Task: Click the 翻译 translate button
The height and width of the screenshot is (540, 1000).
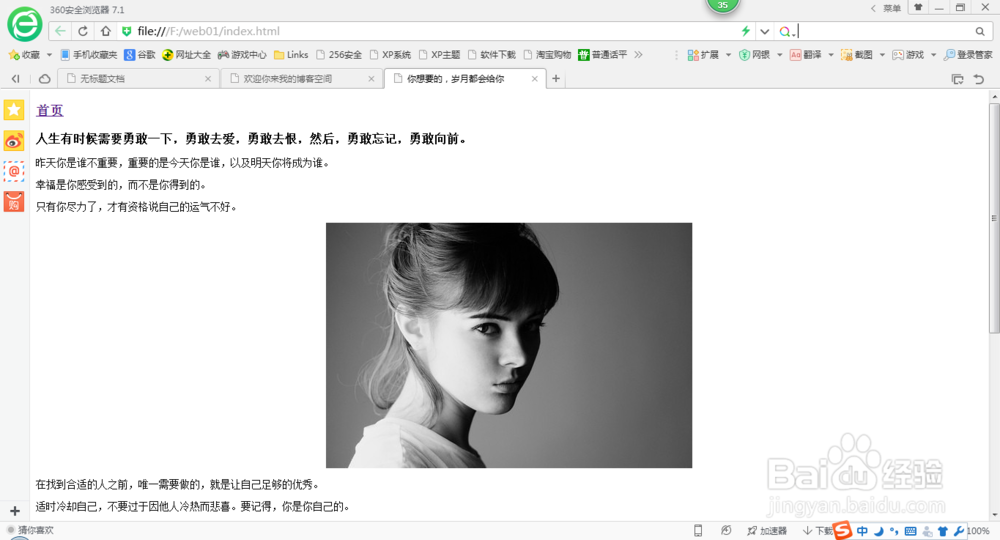Action: tap(805, 55)
